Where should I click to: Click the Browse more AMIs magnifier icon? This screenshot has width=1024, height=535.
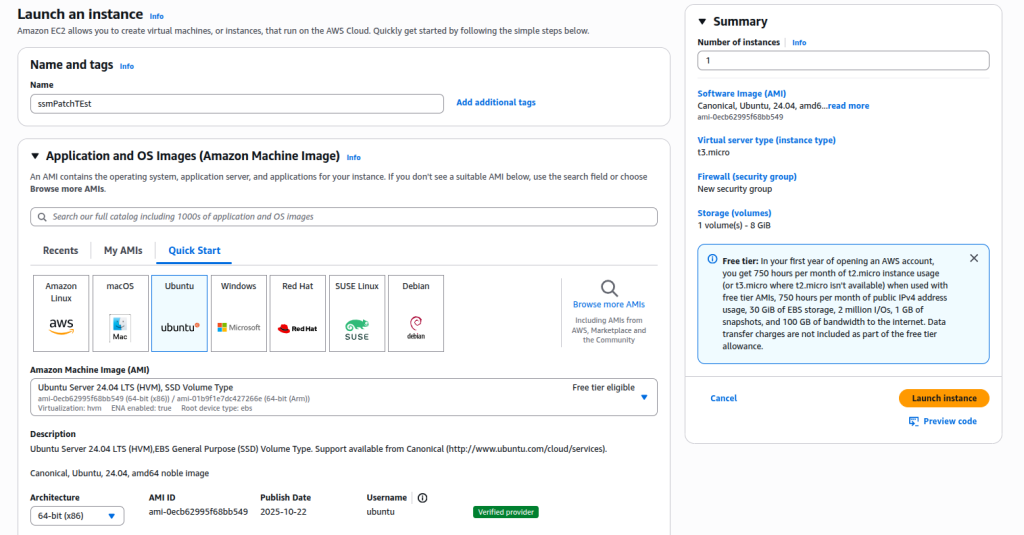click(x=609, y=288)
